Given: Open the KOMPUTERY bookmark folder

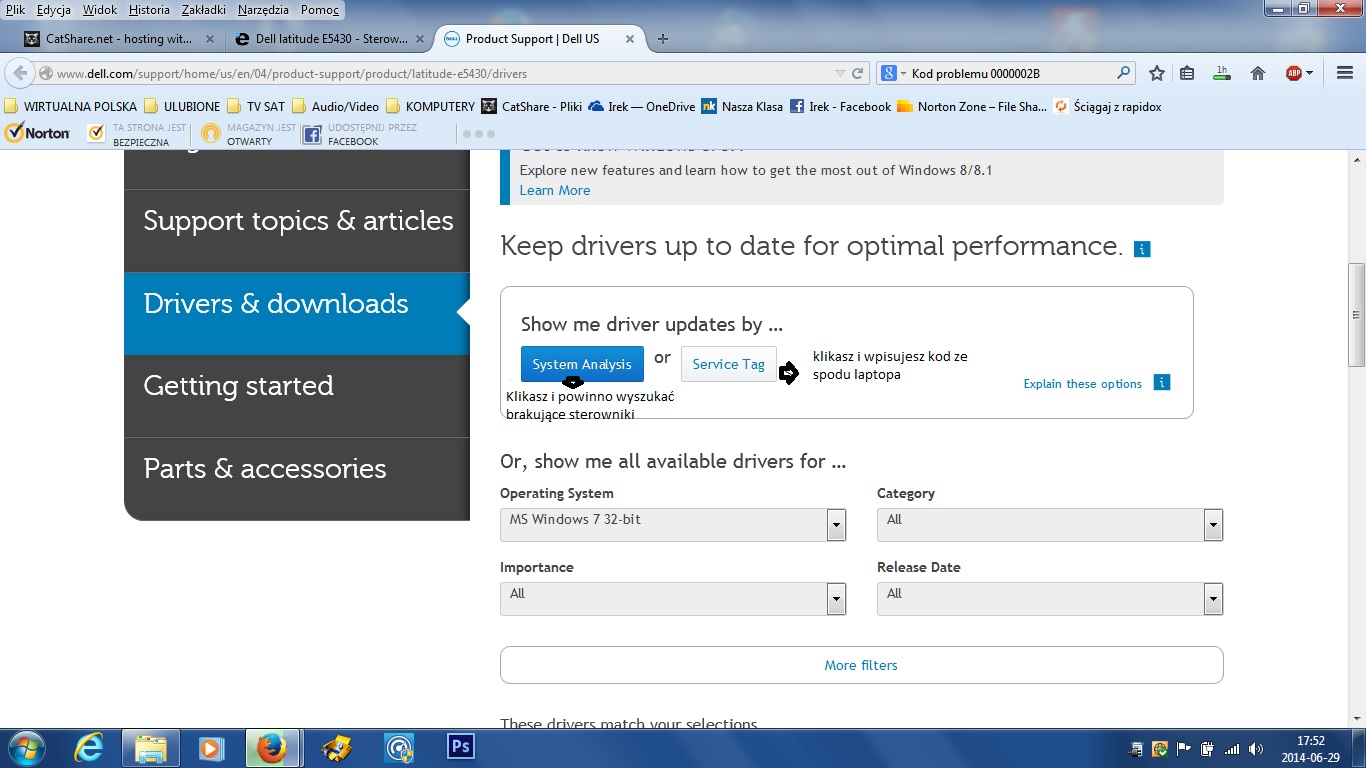Looking at the screenshot, I should click(x=430, y=106).
